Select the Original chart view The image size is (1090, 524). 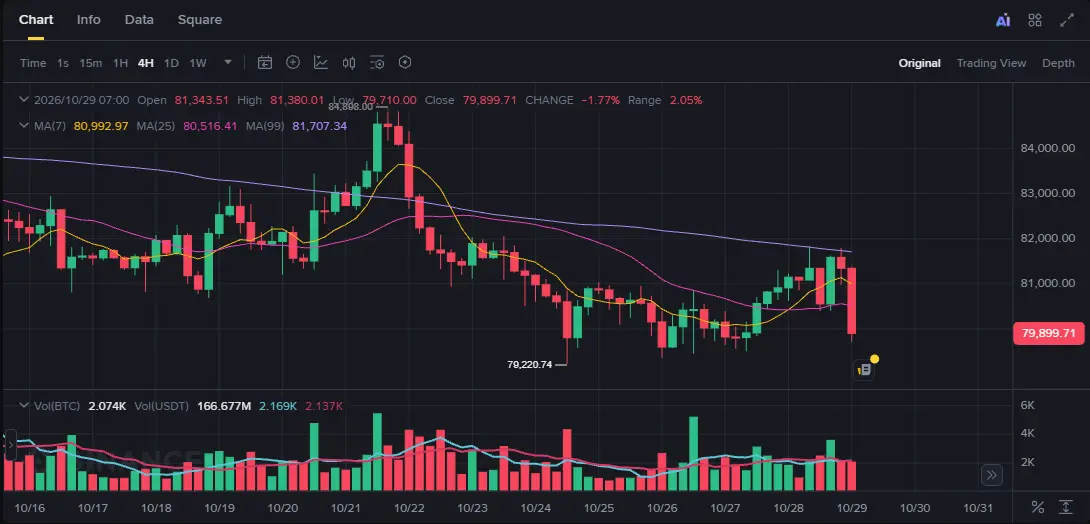919,63
